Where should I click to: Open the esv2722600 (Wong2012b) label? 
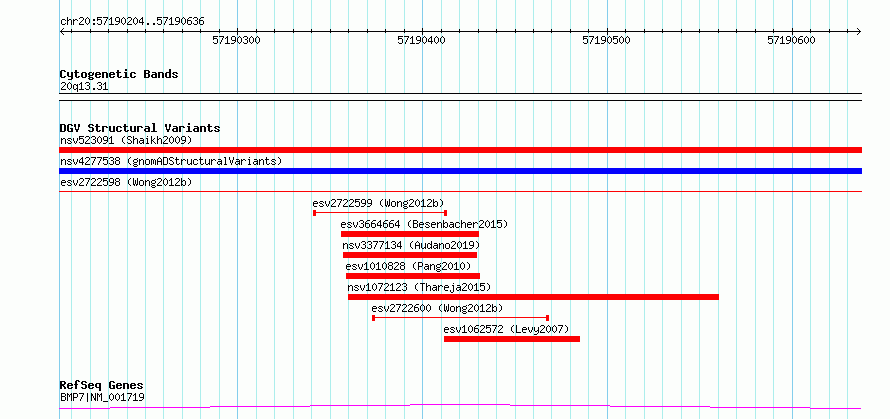438,308
